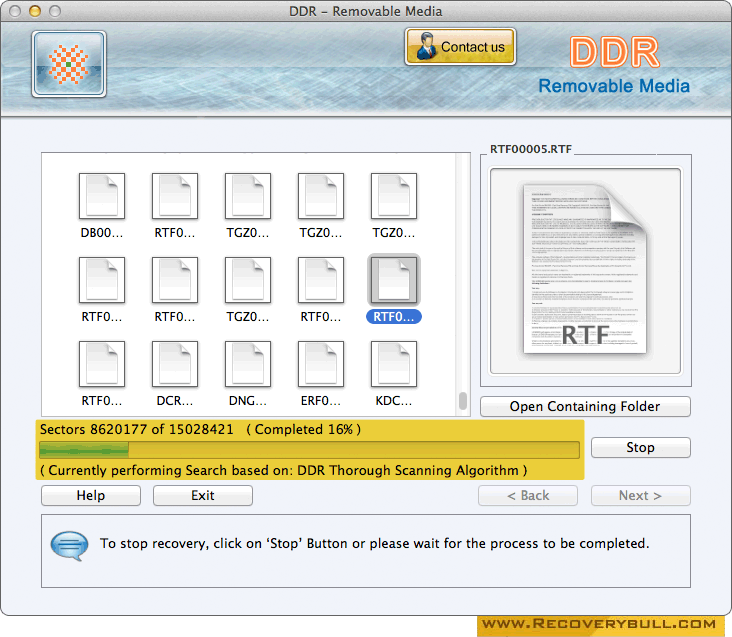Click the ERF0... file label
The height and width of the screenshot is (637, 732).
(x=321, y=401)
